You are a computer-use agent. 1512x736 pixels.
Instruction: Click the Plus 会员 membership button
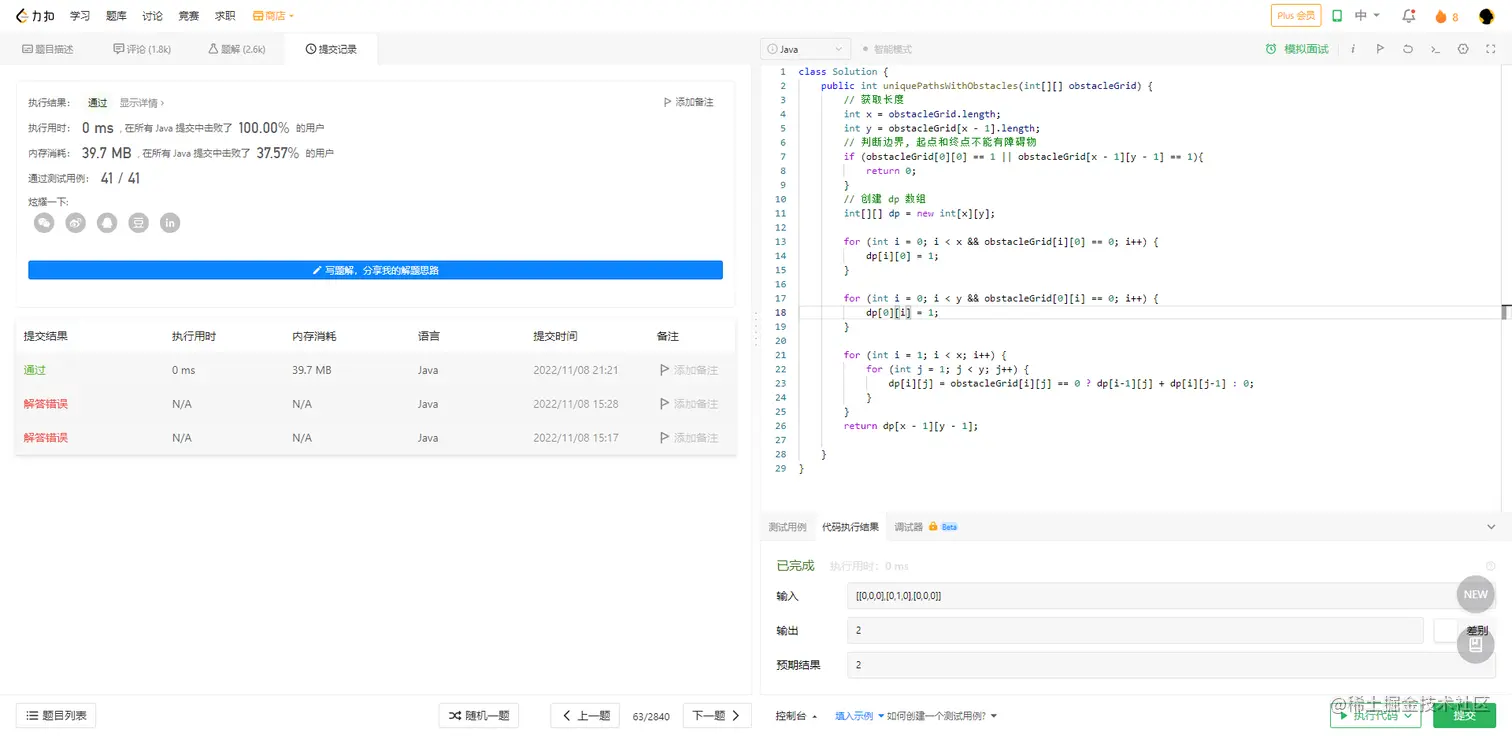point(1296,16)
